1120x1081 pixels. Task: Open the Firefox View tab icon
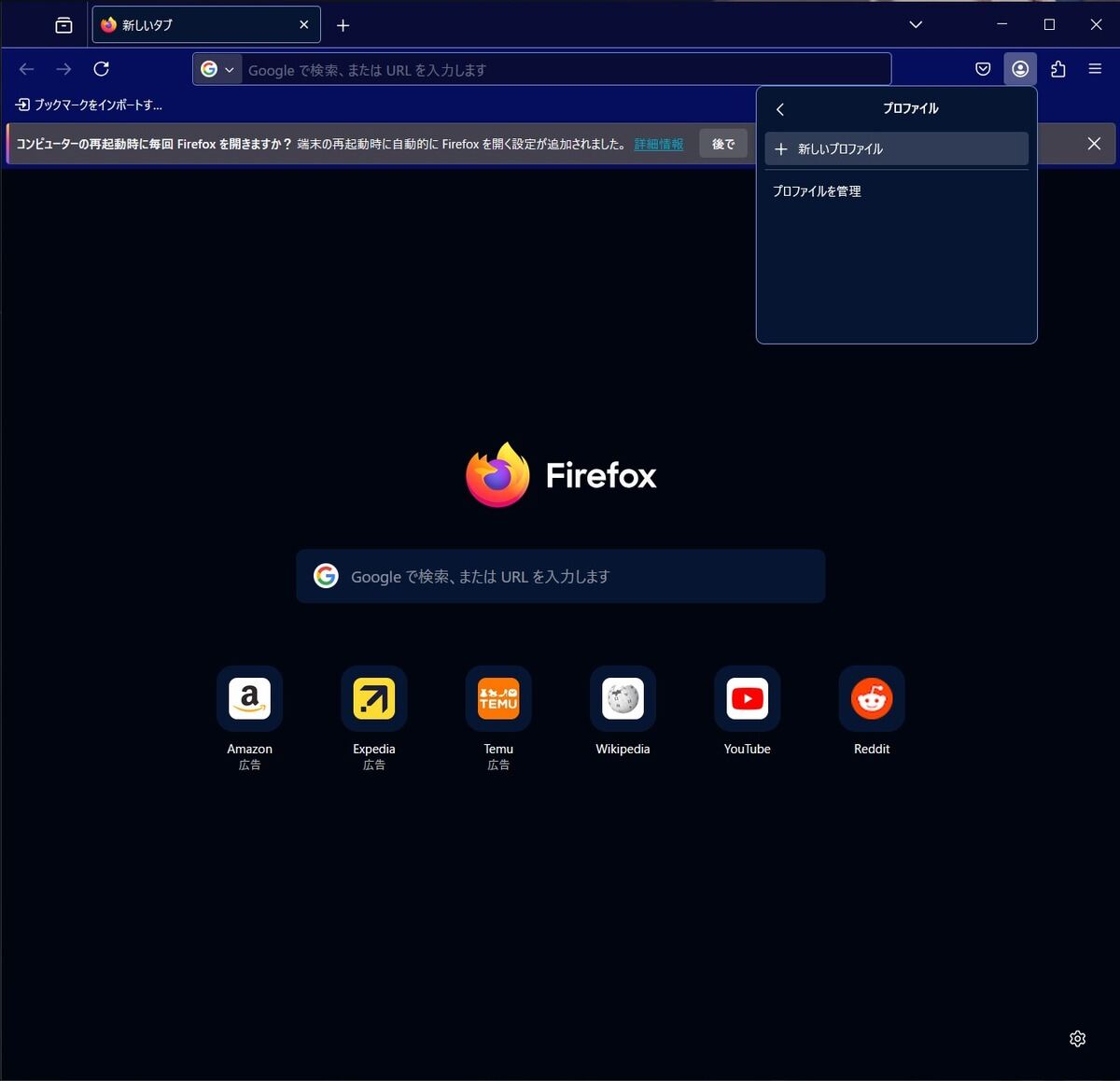[63, 25]
